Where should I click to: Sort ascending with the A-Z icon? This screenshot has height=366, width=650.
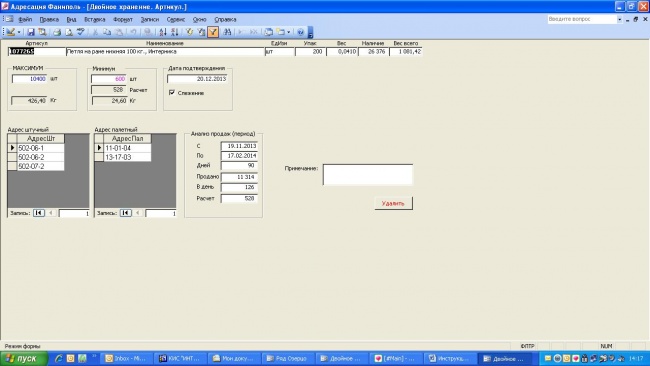[x=163, y=32]
